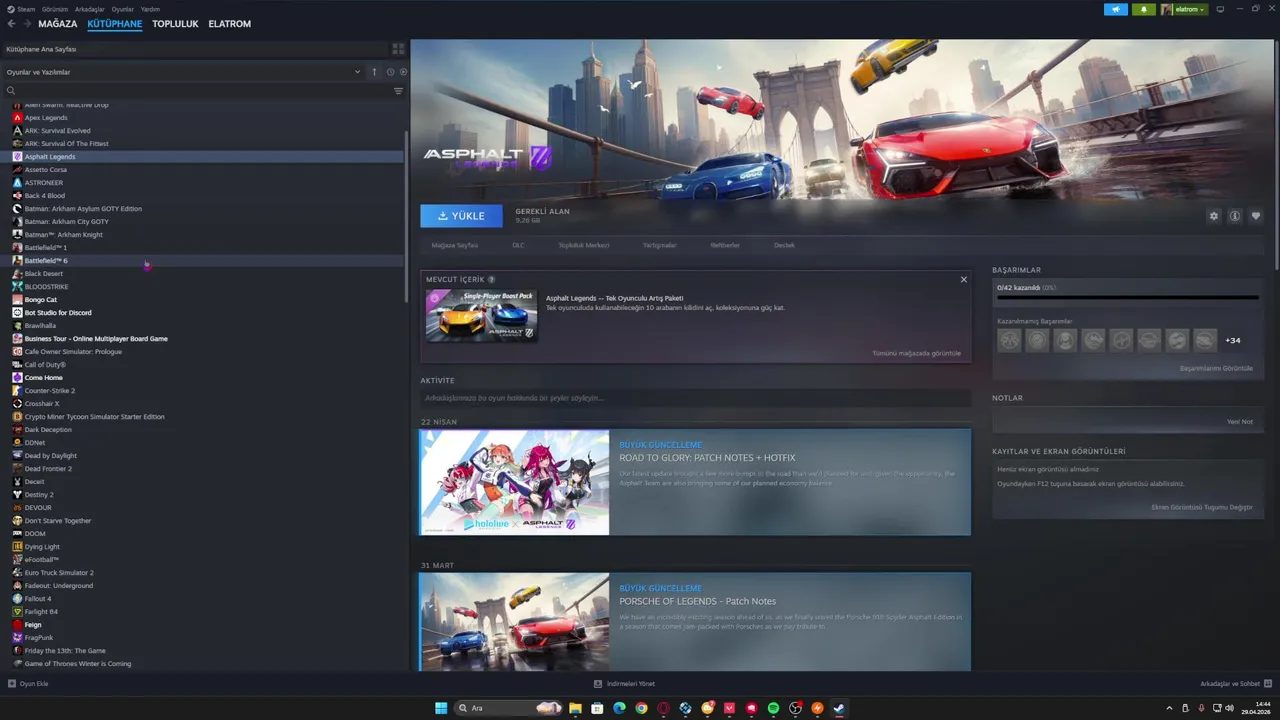This screenshot has height=720, width=1280.
Task: Open the announcements megaphone button
Action: pyautogui.click(x=1115, y=9)
